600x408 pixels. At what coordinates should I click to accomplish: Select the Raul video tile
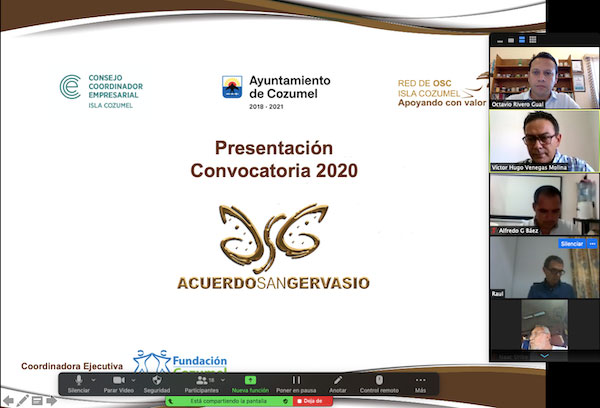point(544,267)
